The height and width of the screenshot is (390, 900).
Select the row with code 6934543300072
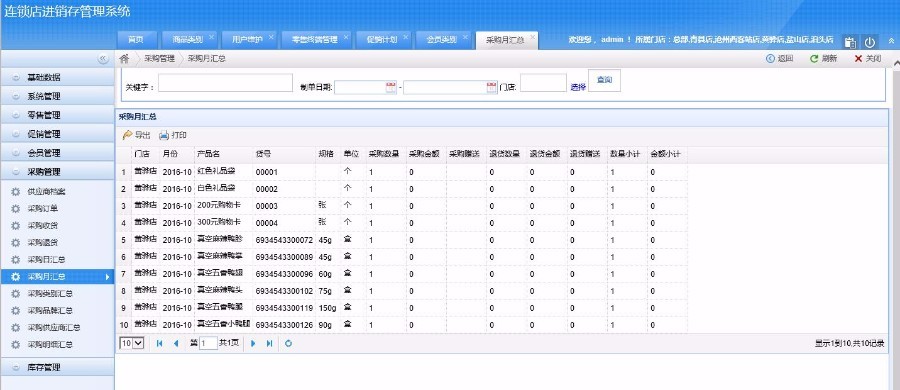(x=402, y=240)
